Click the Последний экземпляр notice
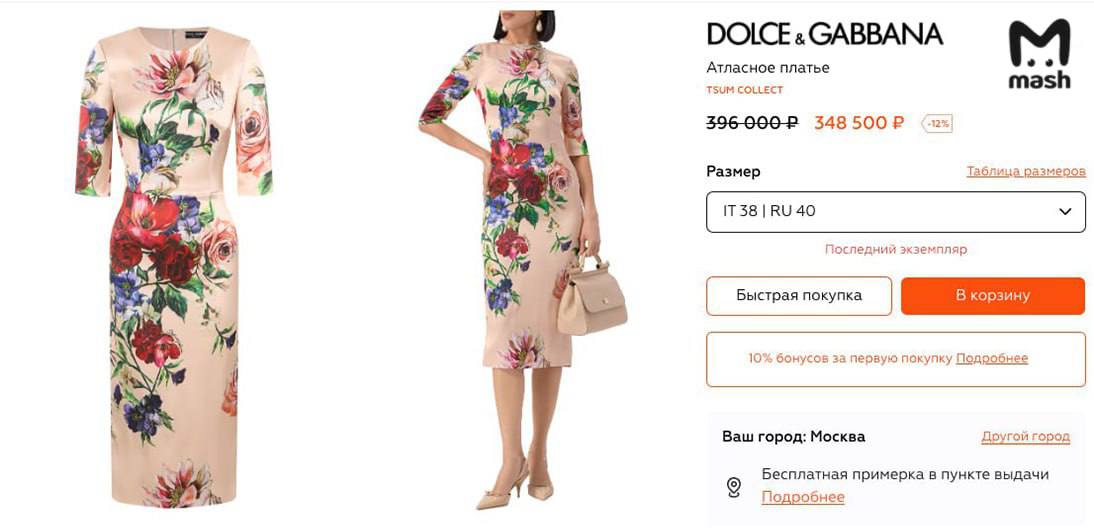This screenshot has width=1094, height=528. pos(895,249)
